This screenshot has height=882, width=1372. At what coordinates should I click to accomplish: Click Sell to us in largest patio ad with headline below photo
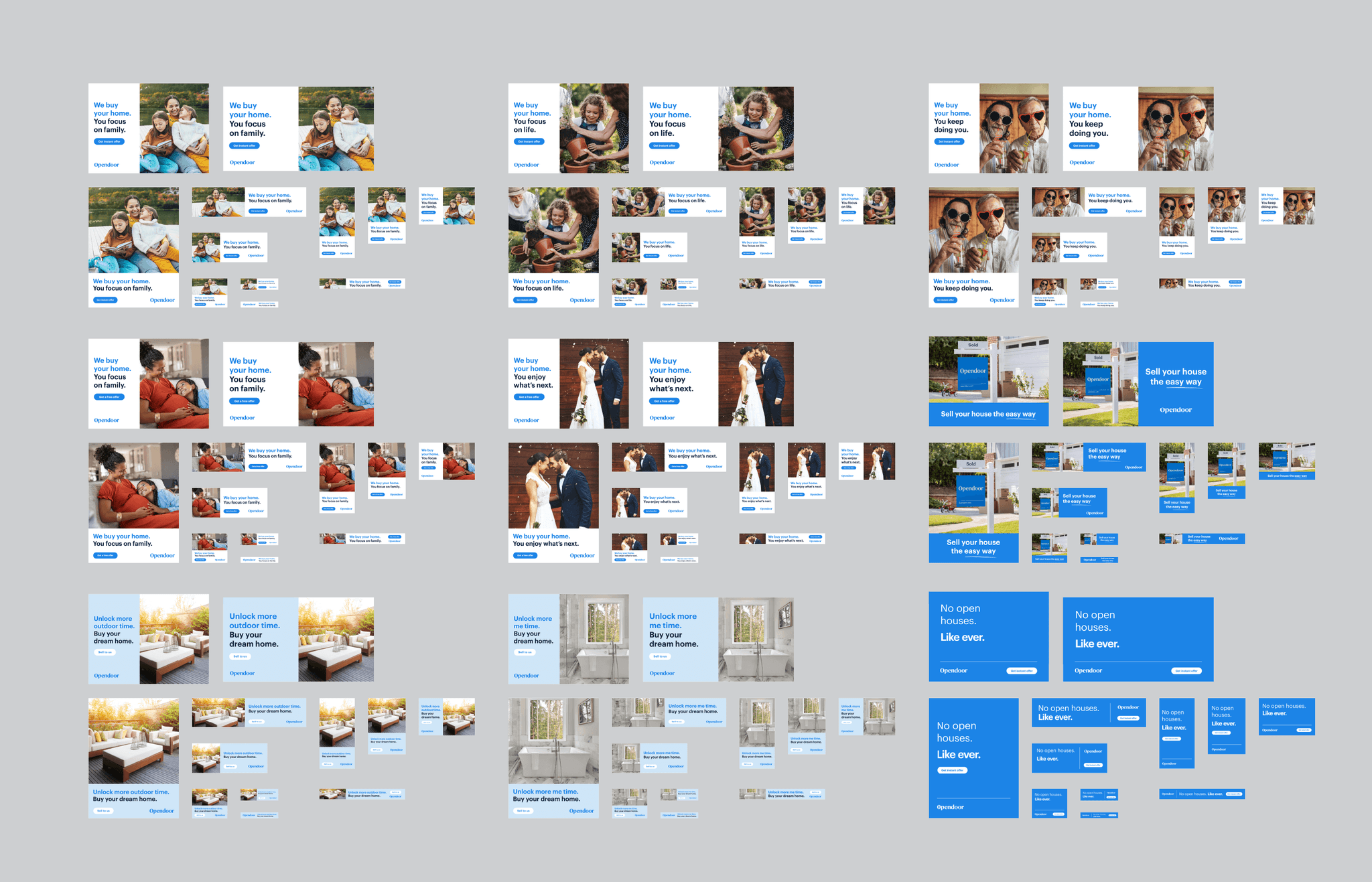(102, 810)
